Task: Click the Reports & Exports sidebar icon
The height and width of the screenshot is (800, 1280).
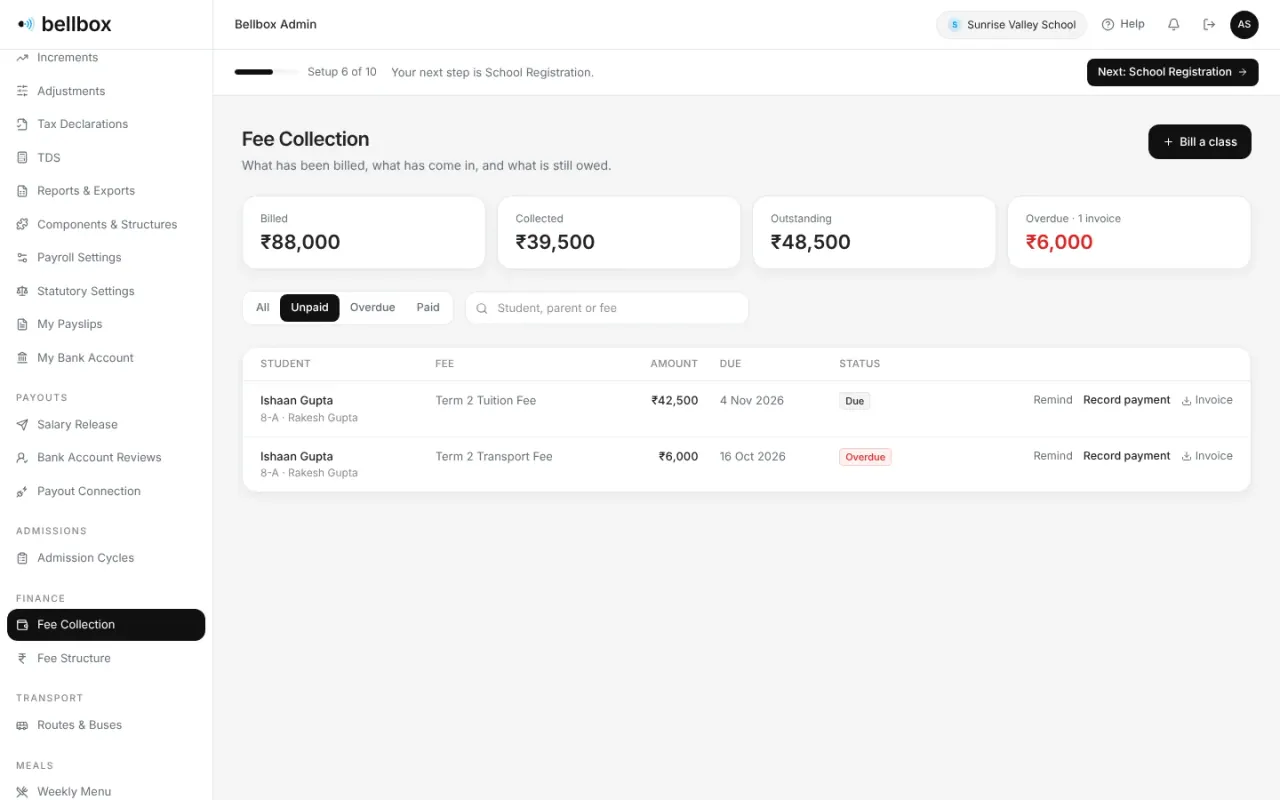Action: (x=22, y=191)
